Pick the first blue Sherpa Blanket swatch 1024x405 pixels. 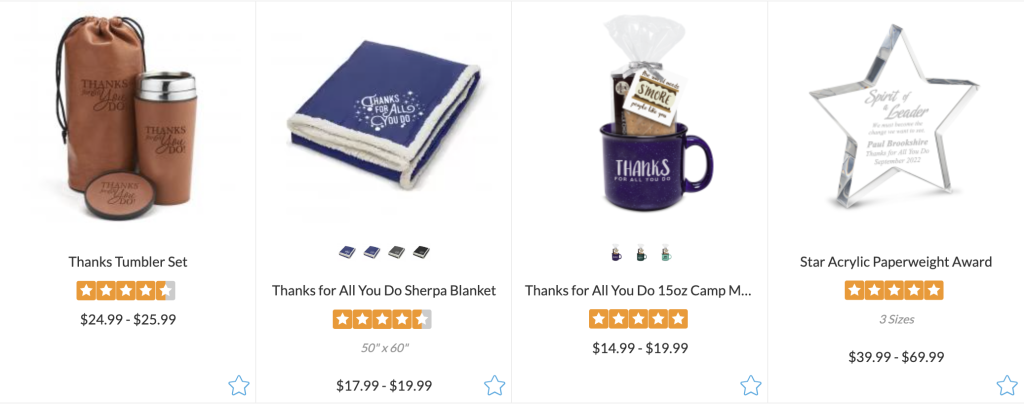[347, 252]
